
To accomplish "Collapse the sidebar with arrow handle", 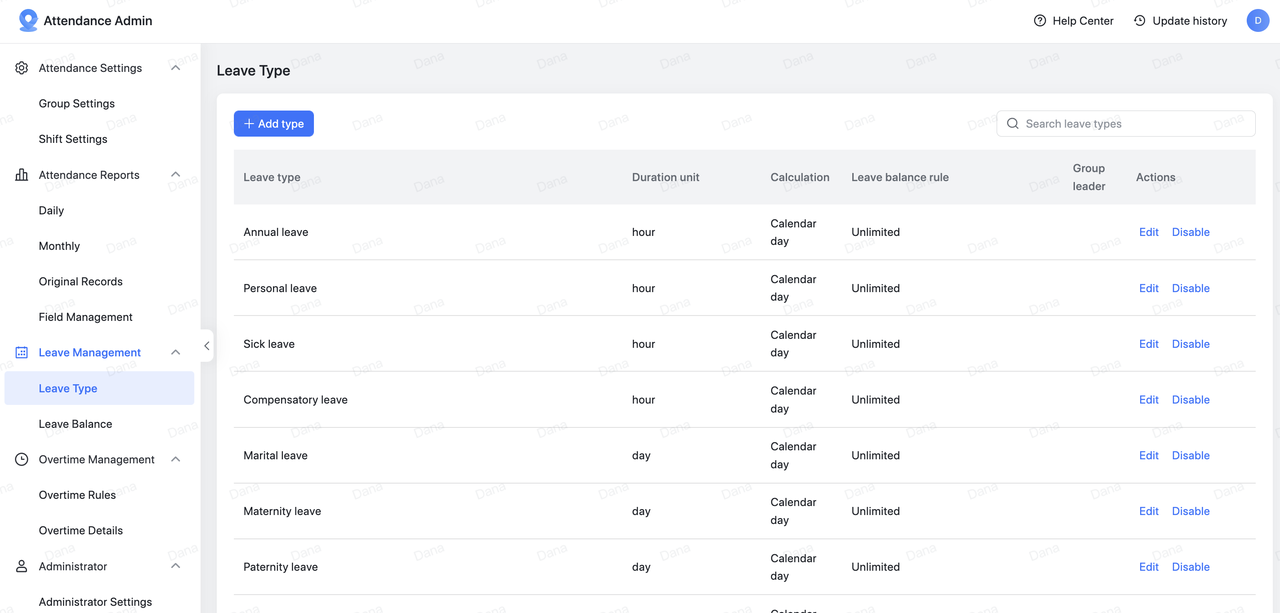I will coord(207,346).
